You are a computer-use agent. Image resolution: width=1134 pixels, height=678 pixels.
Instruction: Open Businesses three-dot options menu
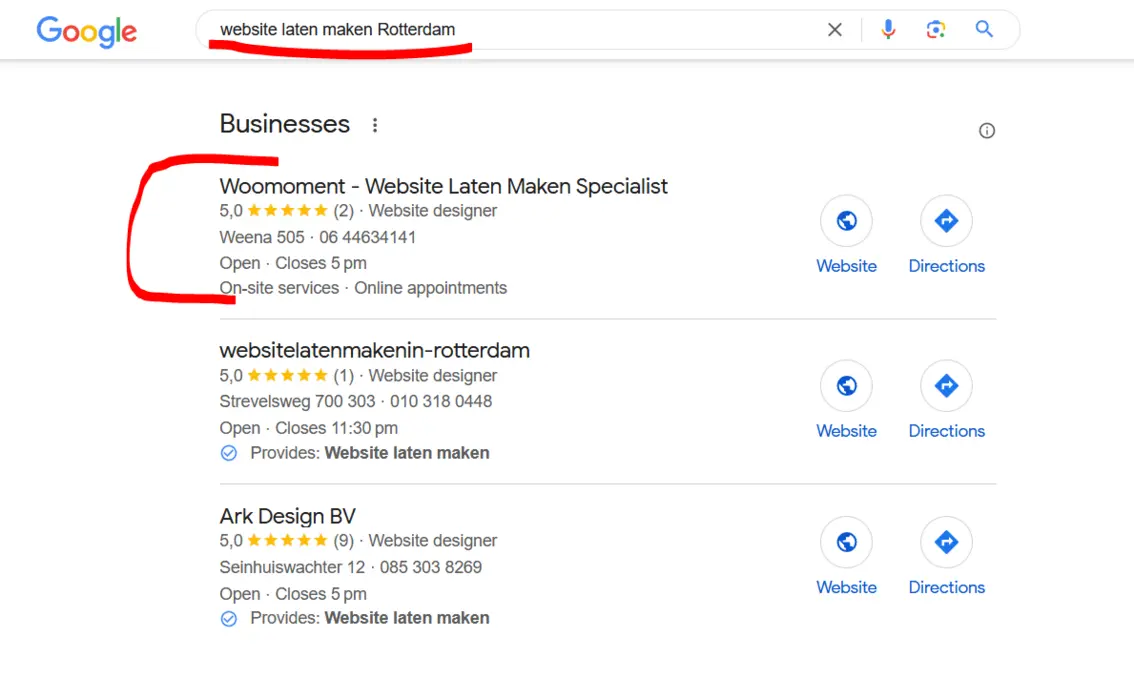tap(375, 125)
